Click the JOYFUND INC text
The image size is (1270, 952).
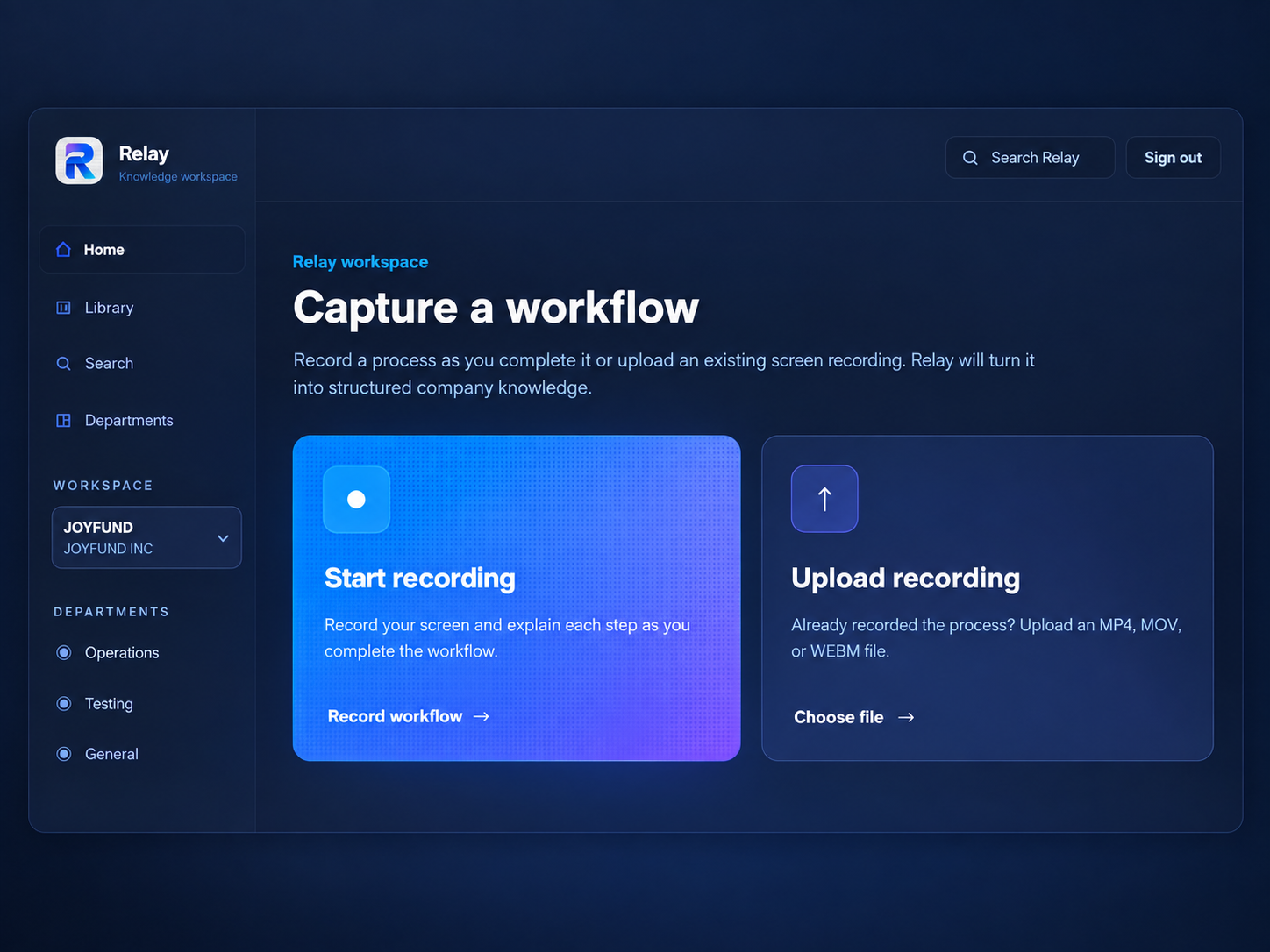108,549
